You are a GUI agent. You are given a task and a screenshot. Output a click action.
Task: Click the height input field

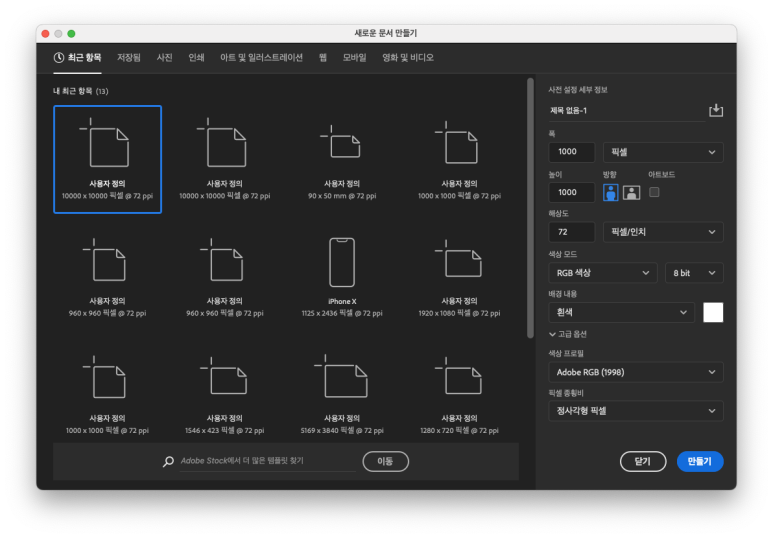572,192
